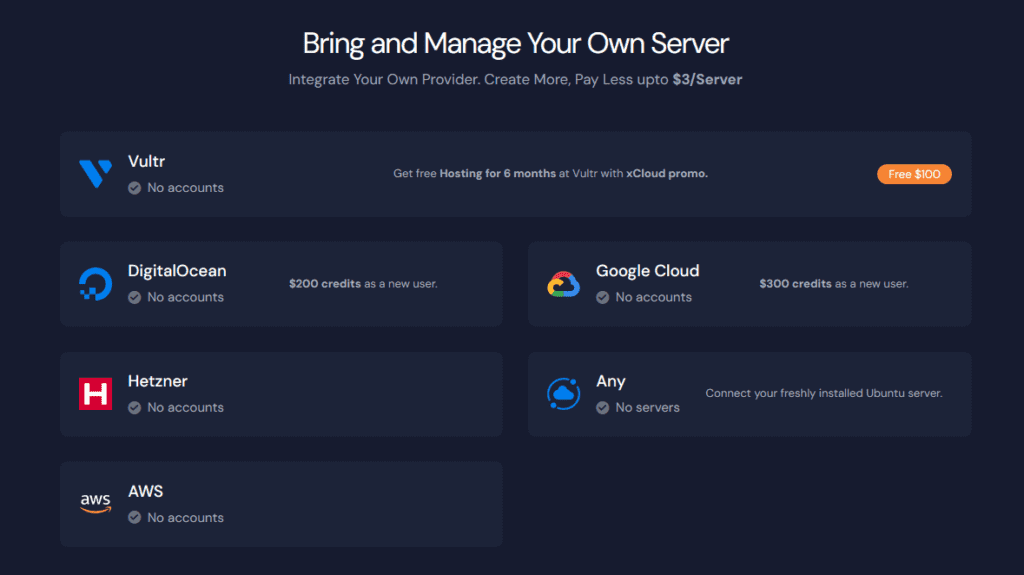Click the checkmark icon under AWS
This screenshot has height=575, width=1024.
pyautogui.click(x=134, y=518)
